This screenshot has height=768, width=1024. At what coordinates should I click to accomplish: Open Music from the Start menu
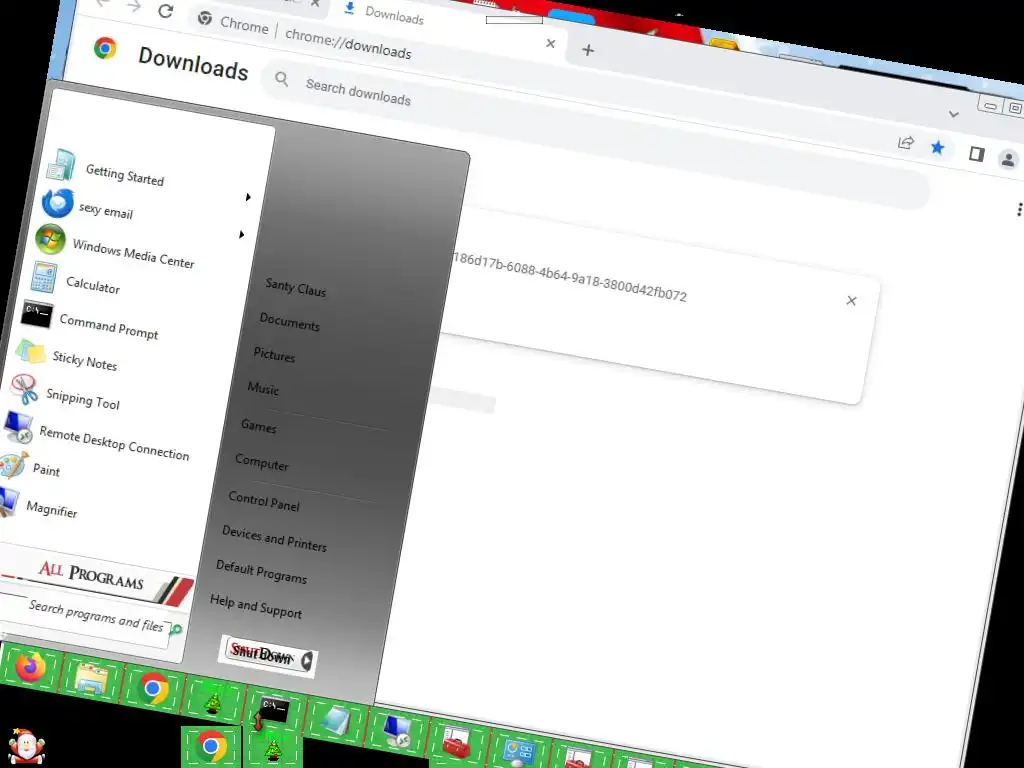(263, 388)
